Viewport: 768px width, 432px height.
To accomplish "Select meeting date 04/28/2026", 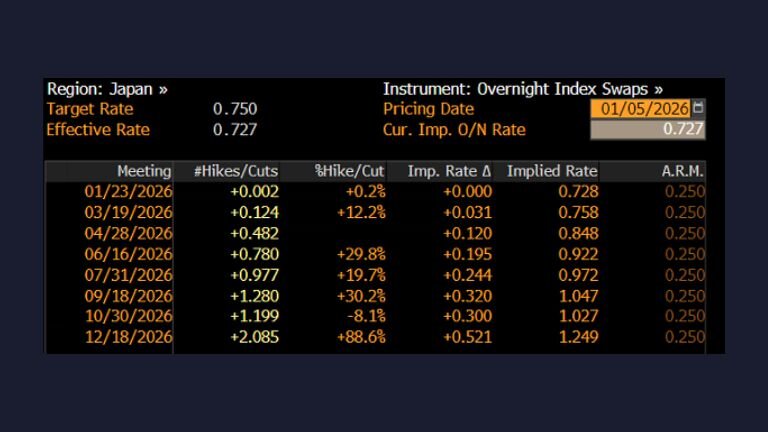I will coord(128,233).
